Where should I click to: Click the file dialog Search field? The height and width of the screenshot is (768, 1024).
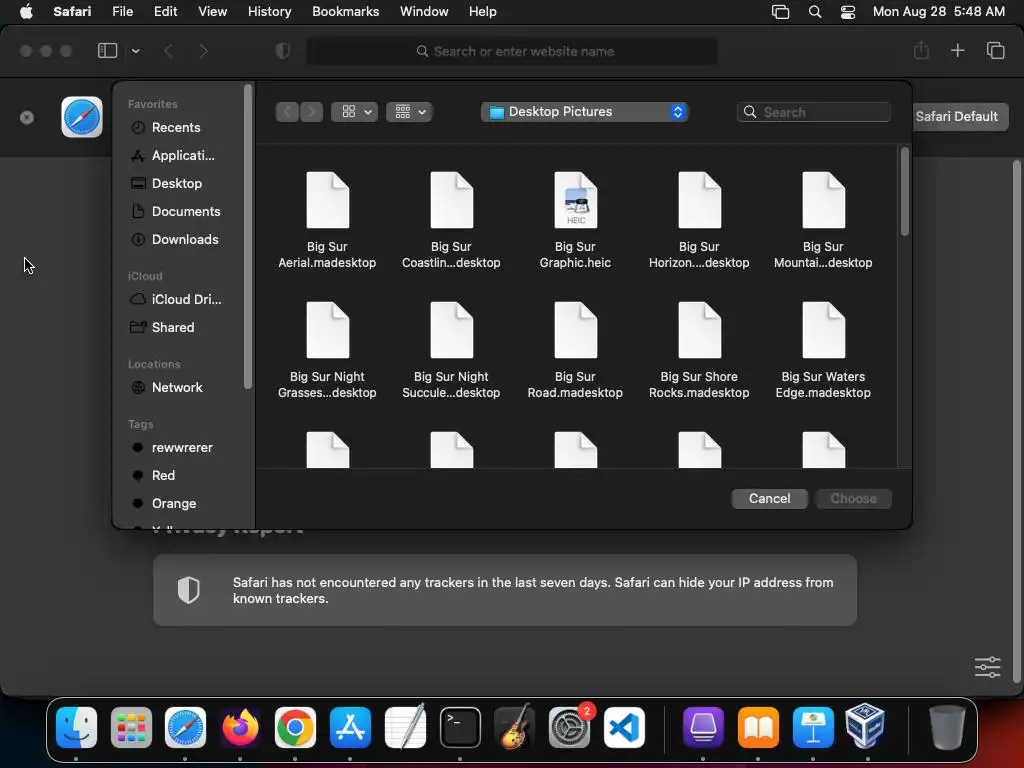[814, 112]
